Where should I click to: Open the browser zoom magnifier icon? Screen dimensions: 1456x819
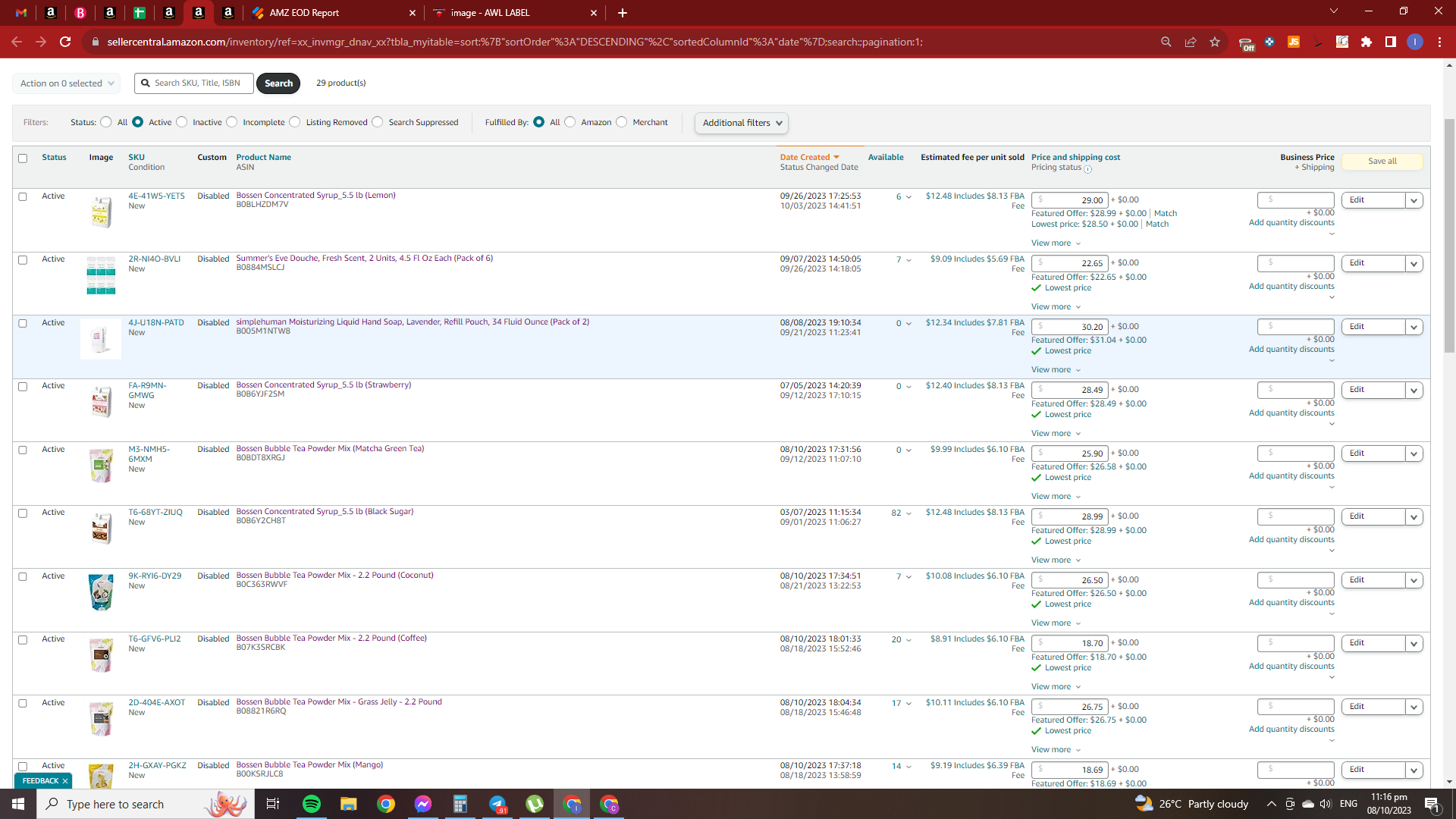click(1166, 42)
